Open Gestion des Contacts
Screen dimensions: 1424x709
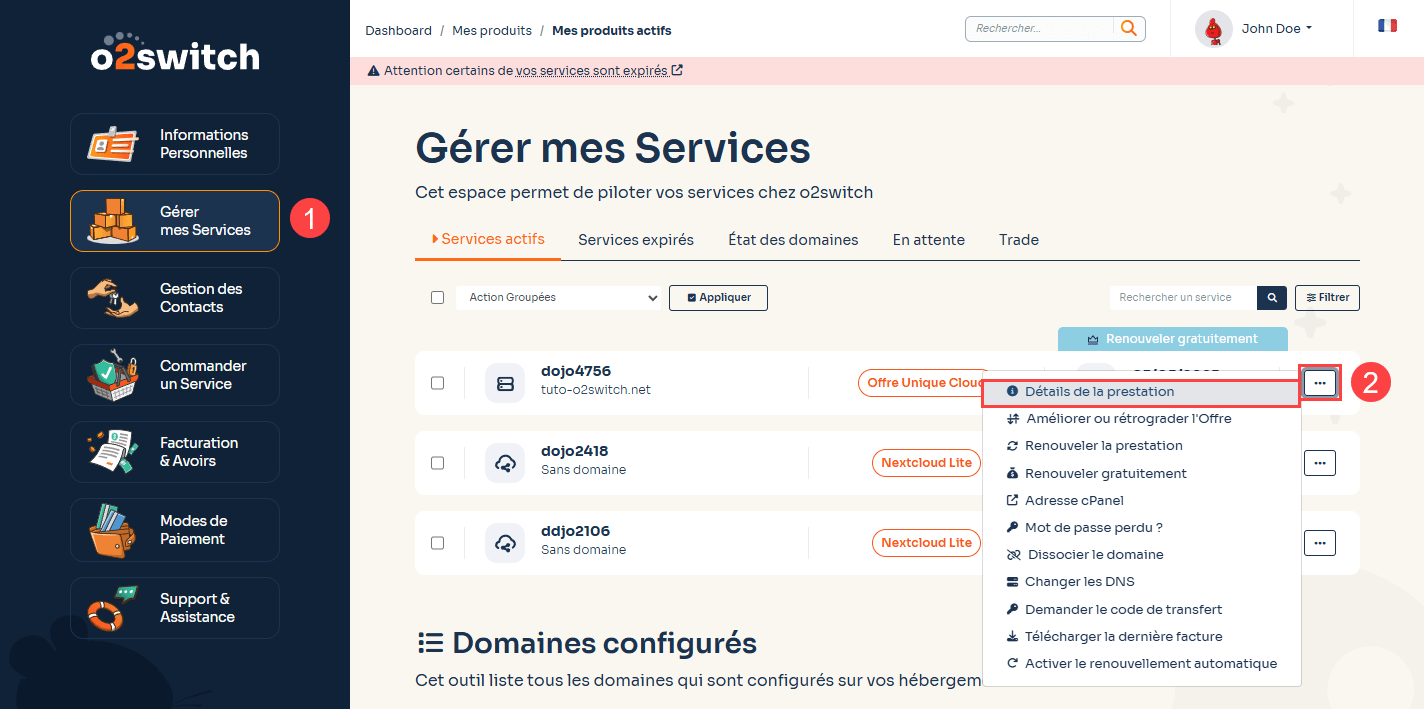click(x=174, y=297)
